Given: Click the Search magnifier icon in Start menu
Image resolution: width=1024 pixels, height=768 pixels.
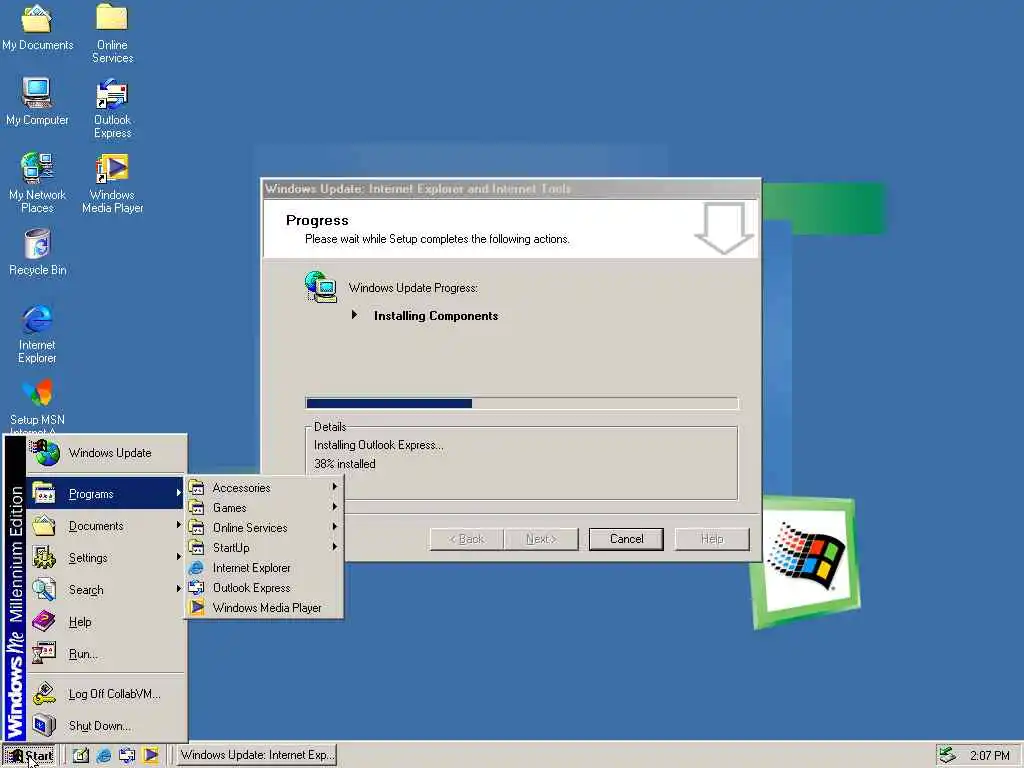Looking at the screenshot, I should (x=44, y=589).
